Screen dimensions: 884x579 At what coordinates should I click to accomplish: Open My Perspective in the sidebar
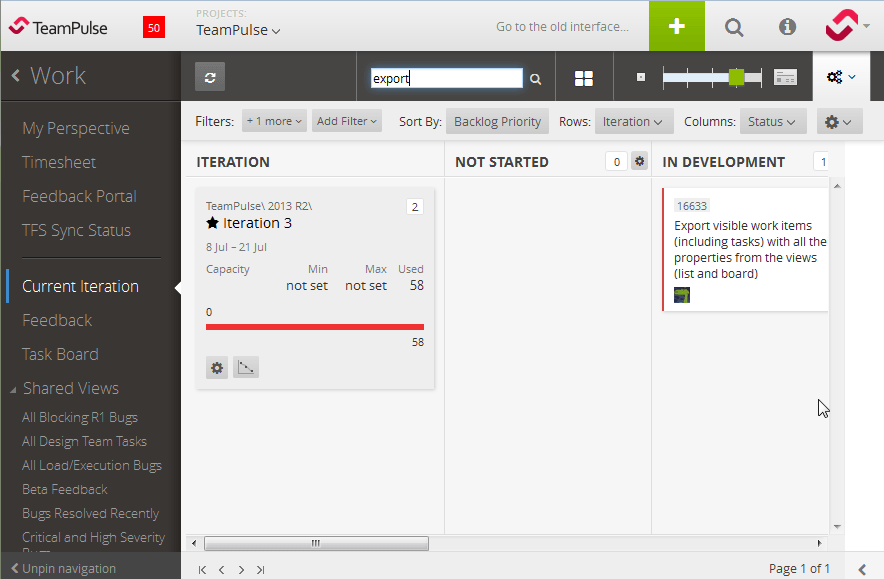point(76,129)
